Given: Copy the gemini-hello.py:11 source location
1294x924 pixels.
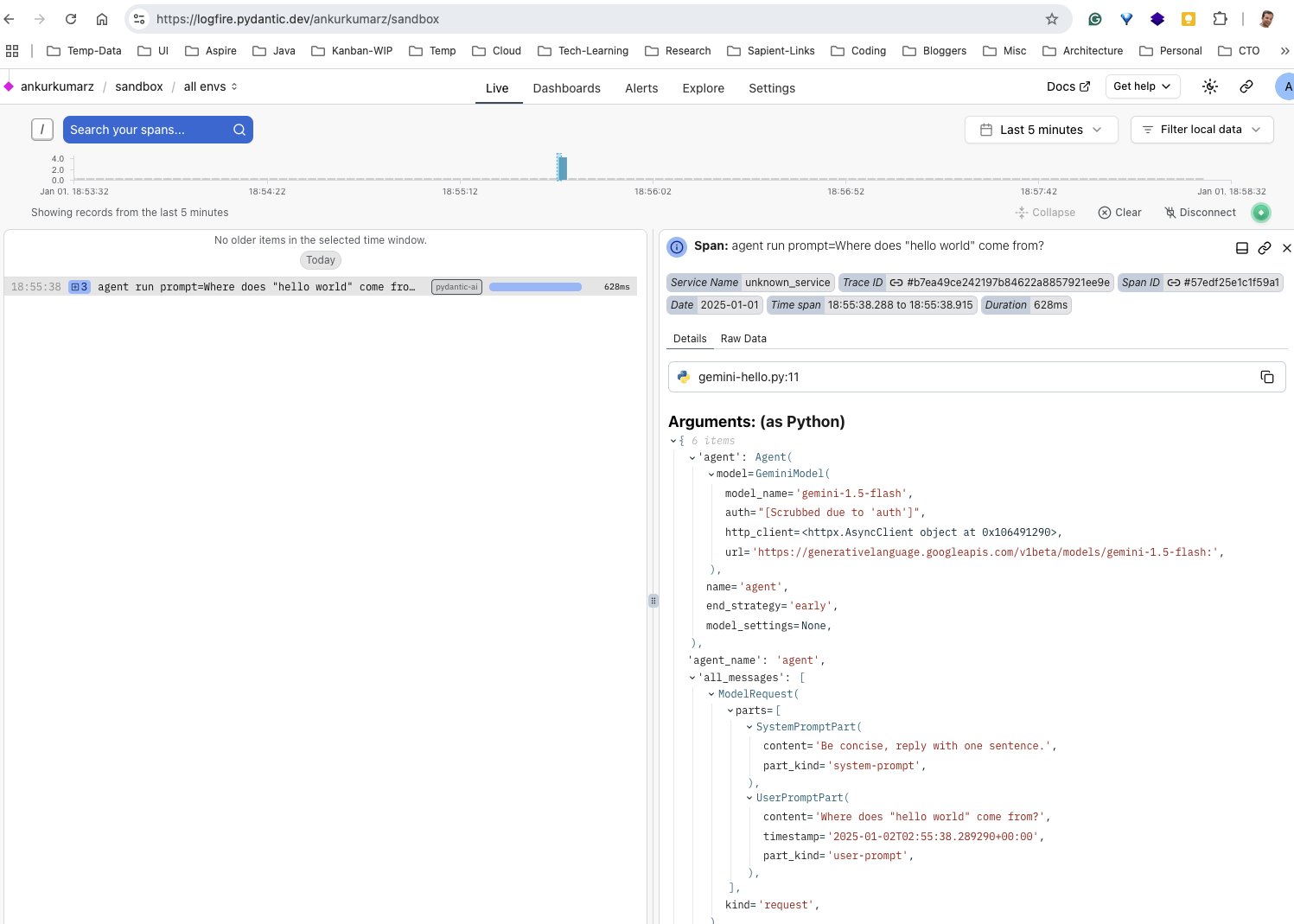Looking at the screenshot, I should tap(1267, 377).
